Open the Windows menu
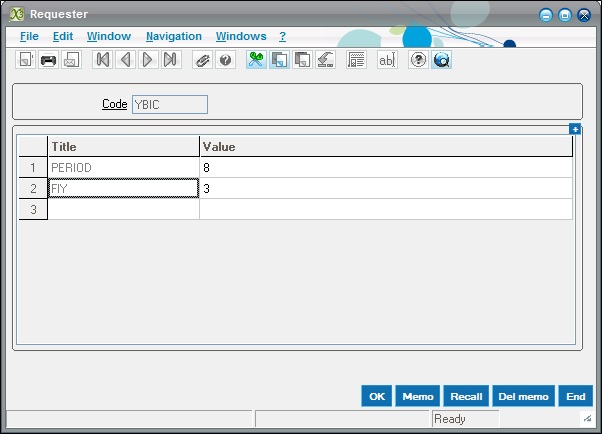 pyautogui.click(x=241, y=36)
